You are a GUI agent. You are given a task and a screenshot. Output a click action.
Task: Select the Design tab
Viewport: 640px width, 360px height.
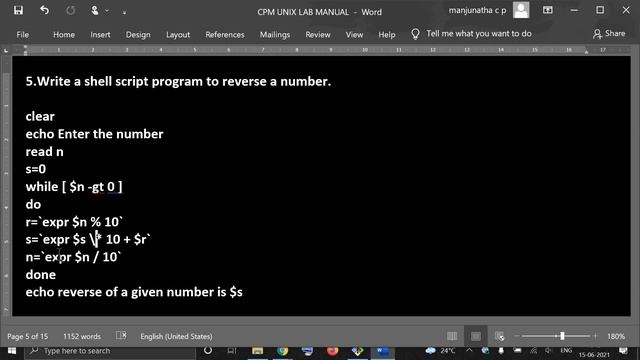(x=138, y=35)
